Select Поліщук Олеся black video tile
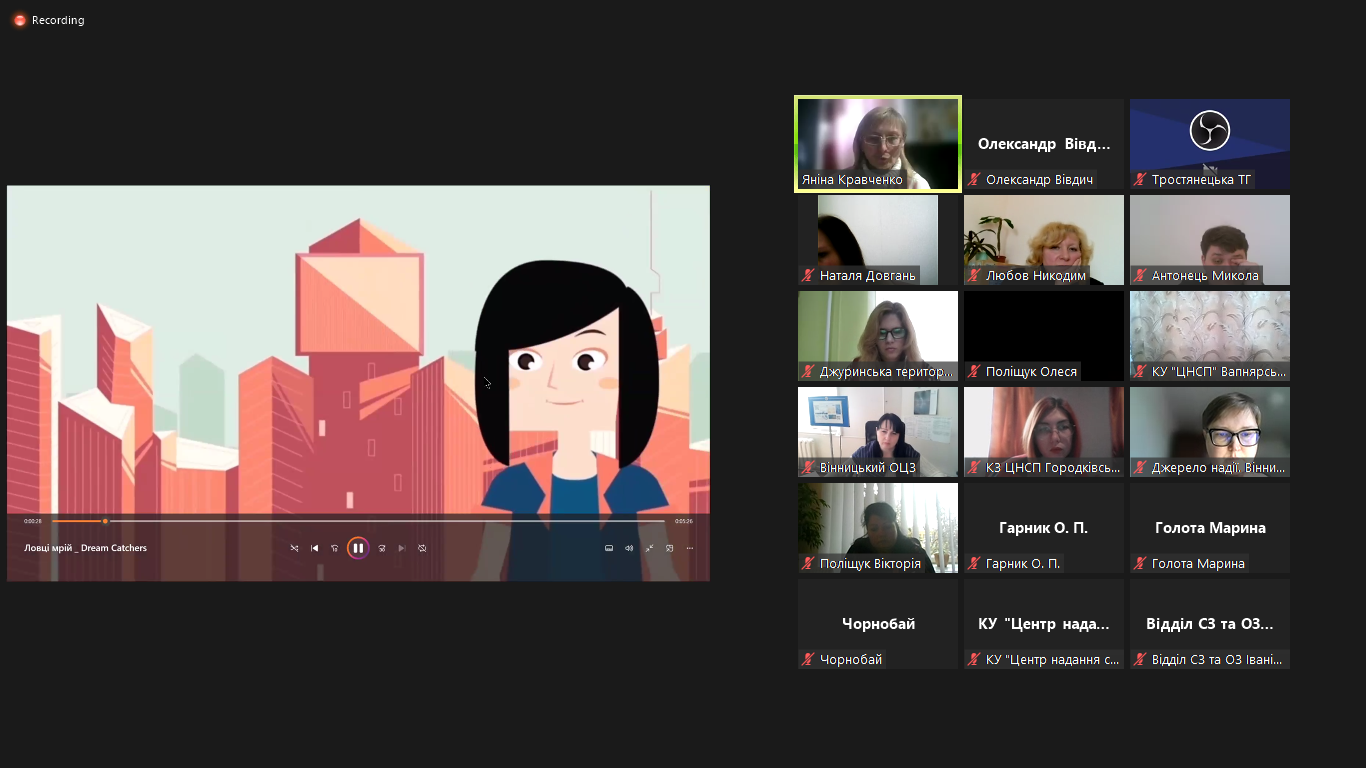The width and height of the screenshot is (1366, 768). 1044,336
